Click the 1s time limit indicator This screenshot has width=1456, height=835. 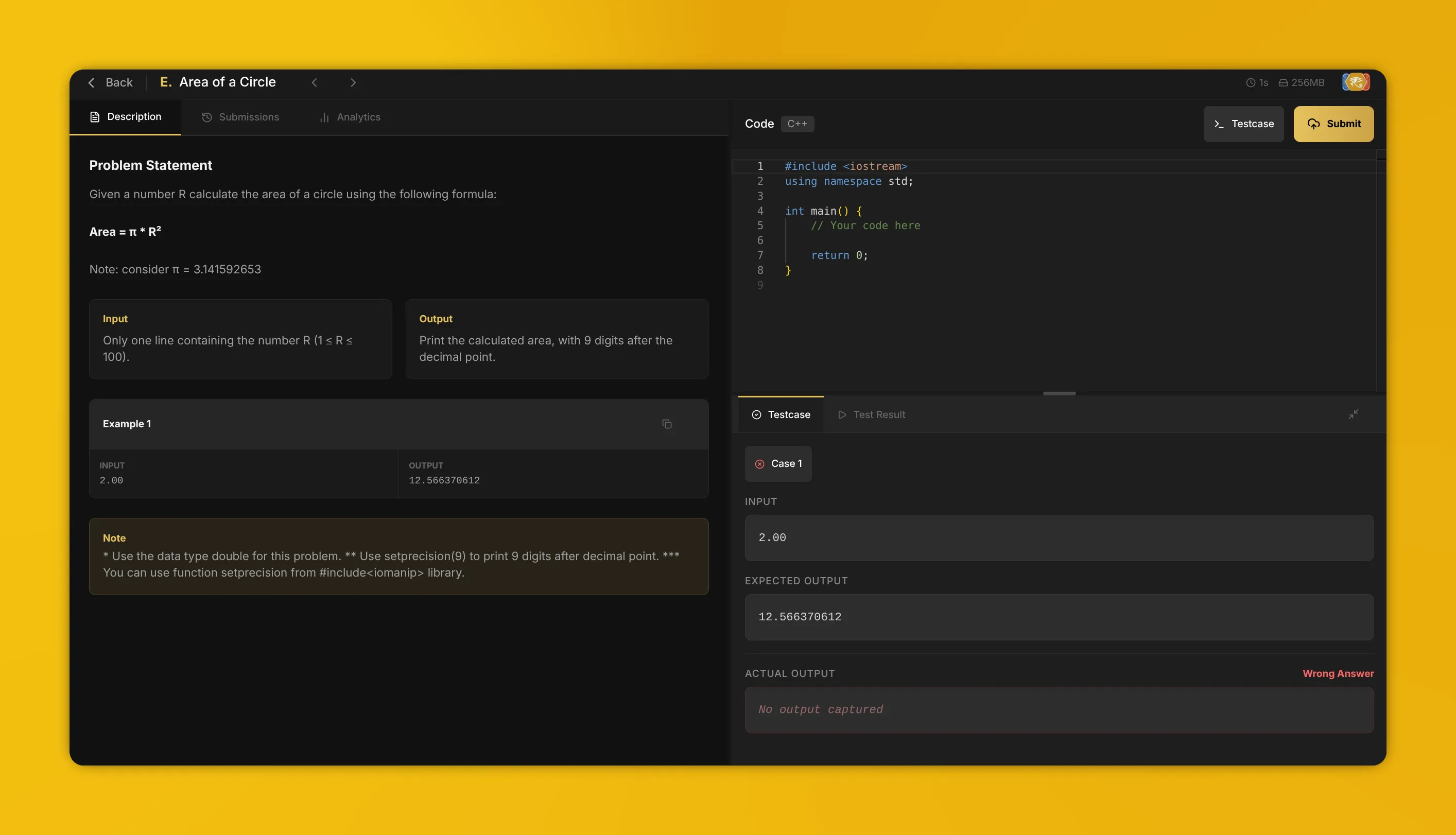tap(1257, 82)
